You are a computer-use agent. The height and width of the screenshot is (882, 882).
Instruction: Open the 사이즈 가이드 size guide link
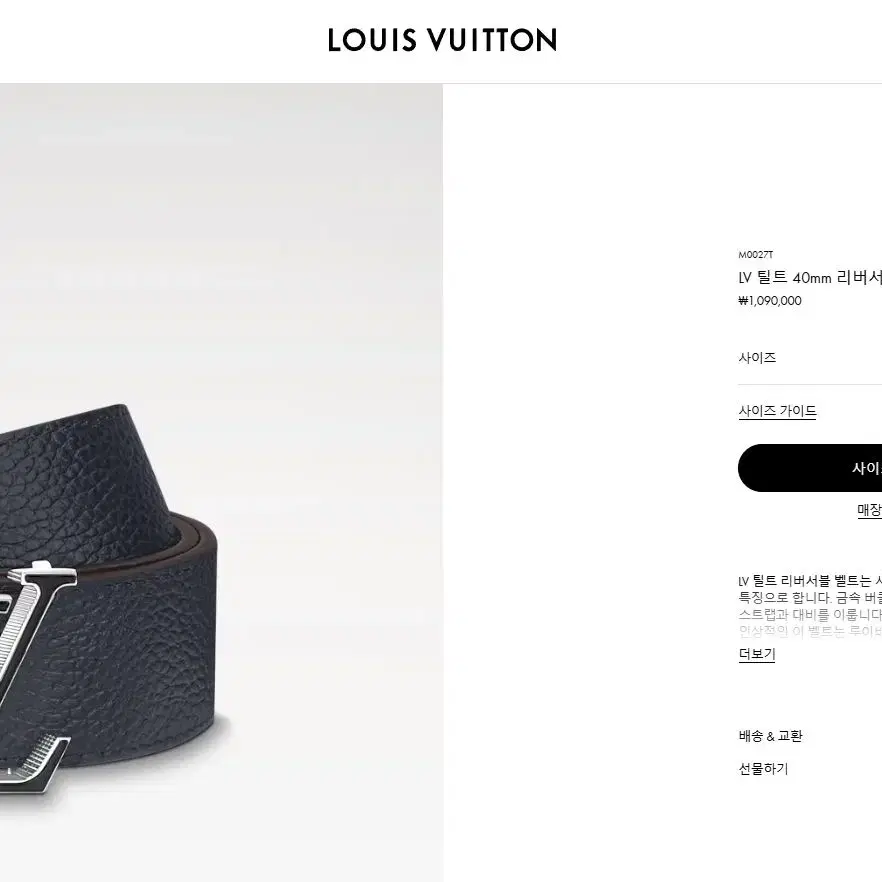click(x=777, y=411)
